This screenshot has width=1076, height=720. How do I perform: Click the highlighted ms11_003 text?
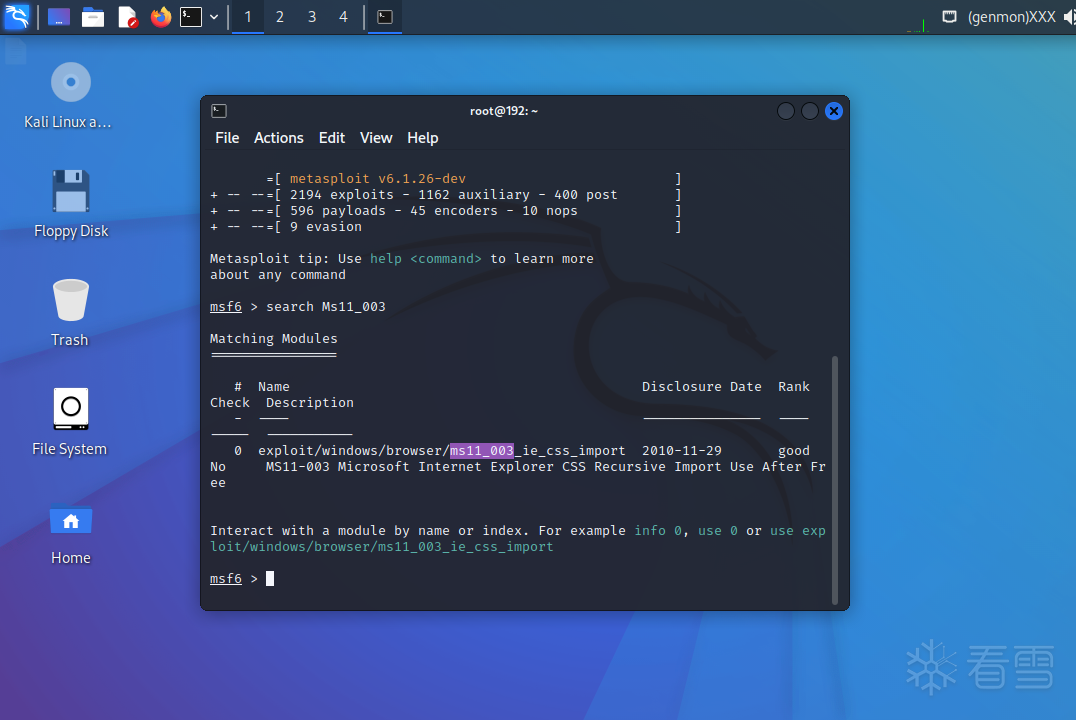point(482,450)
